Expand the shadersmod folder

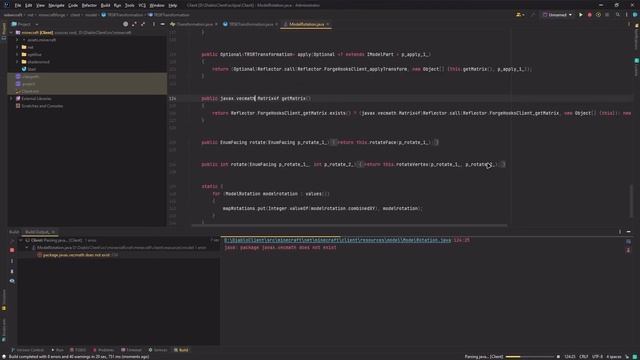point(18,62)
